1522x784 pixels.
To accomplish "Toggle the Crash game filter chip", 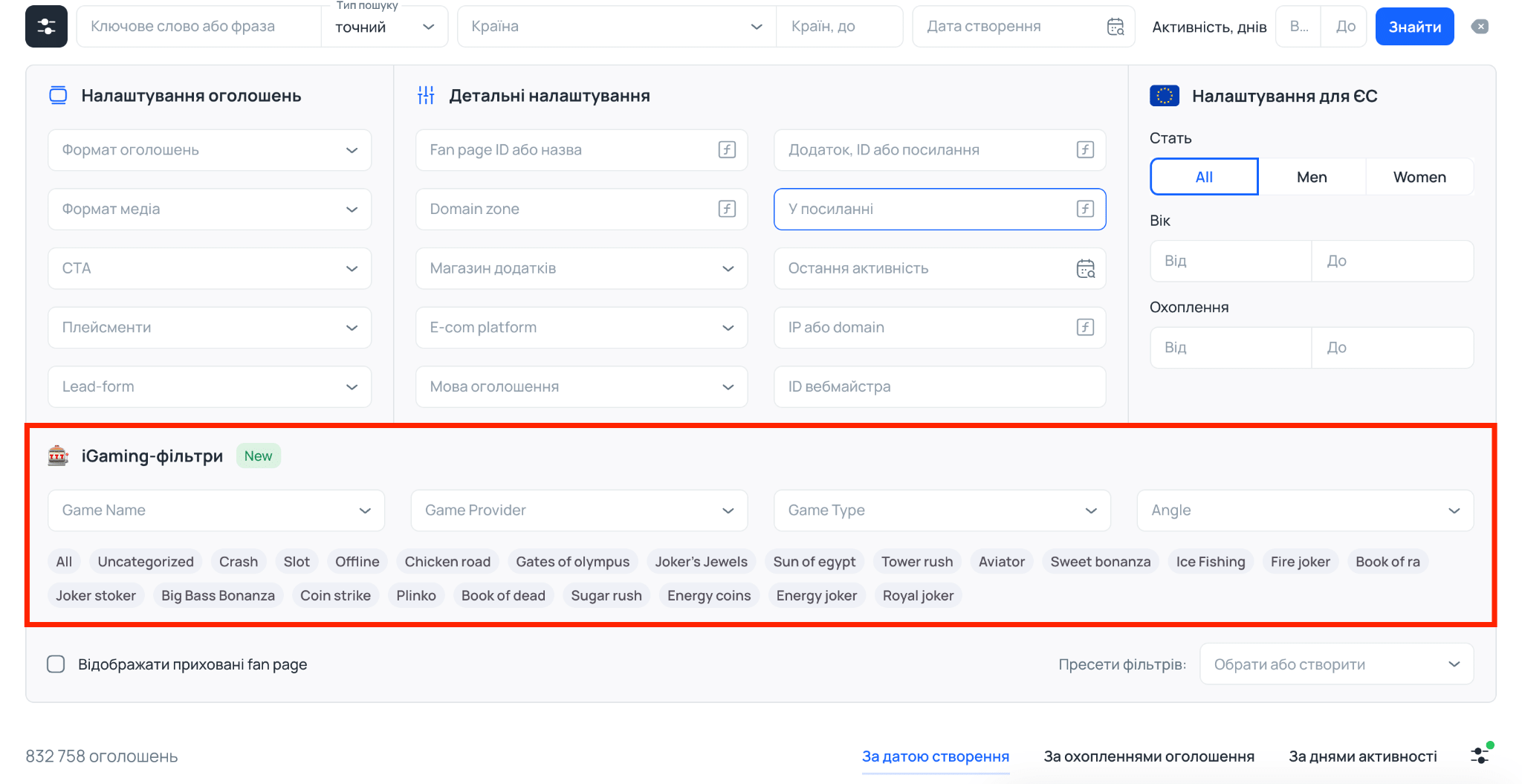I will pyautogui.click(x=239, y=562).
